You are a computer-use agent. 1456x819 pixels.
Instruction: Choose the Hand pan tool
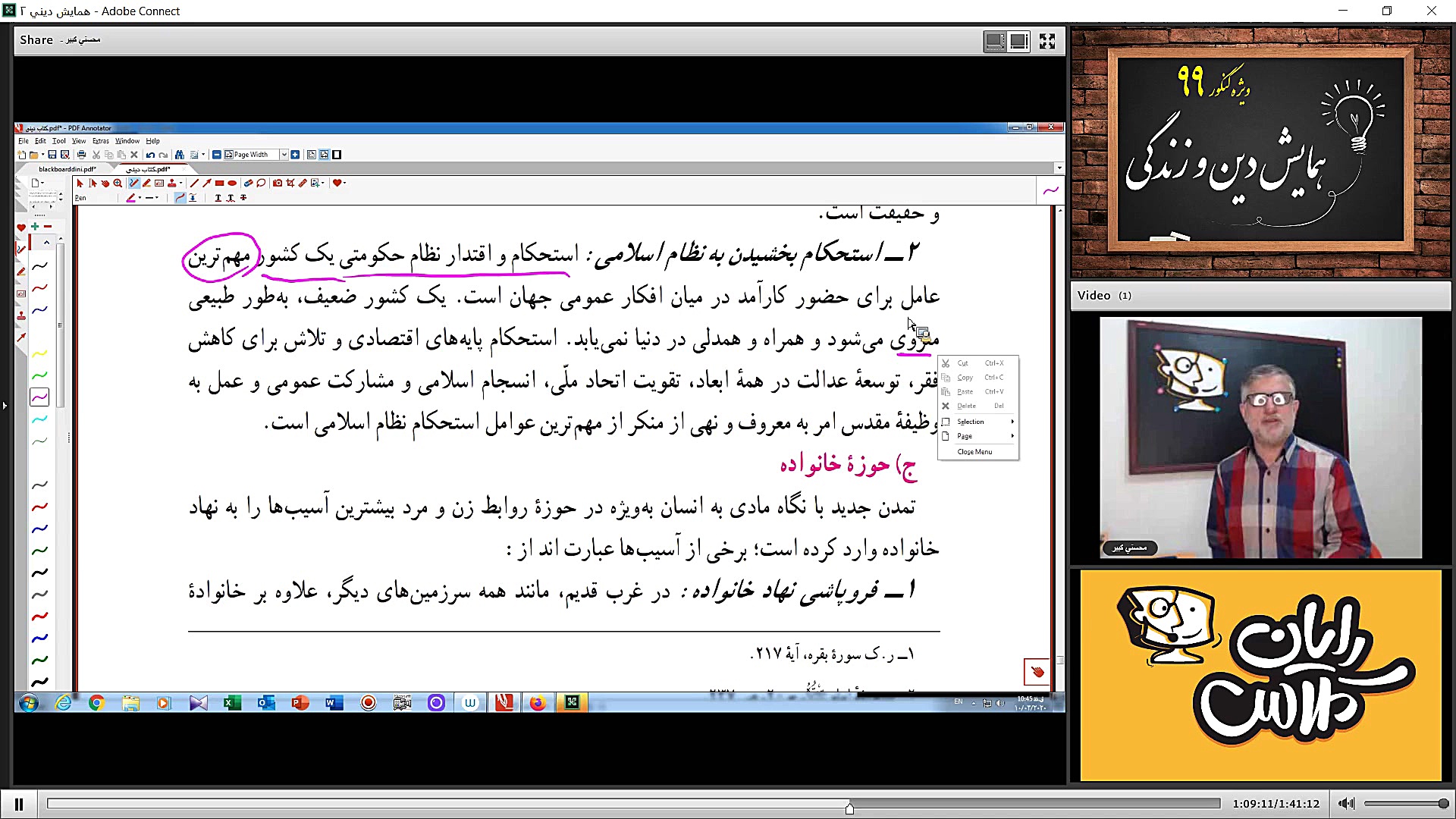(x=106, y=183)
